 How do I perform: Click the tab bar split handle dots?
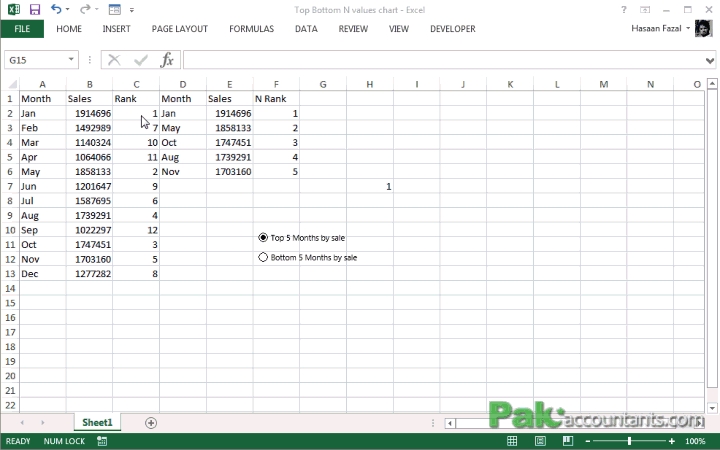tap(433, 423)
